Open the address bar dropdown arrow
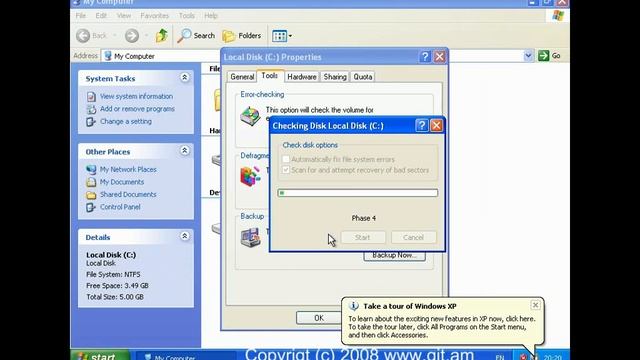The image size is (640, 360). pos(528,56)
